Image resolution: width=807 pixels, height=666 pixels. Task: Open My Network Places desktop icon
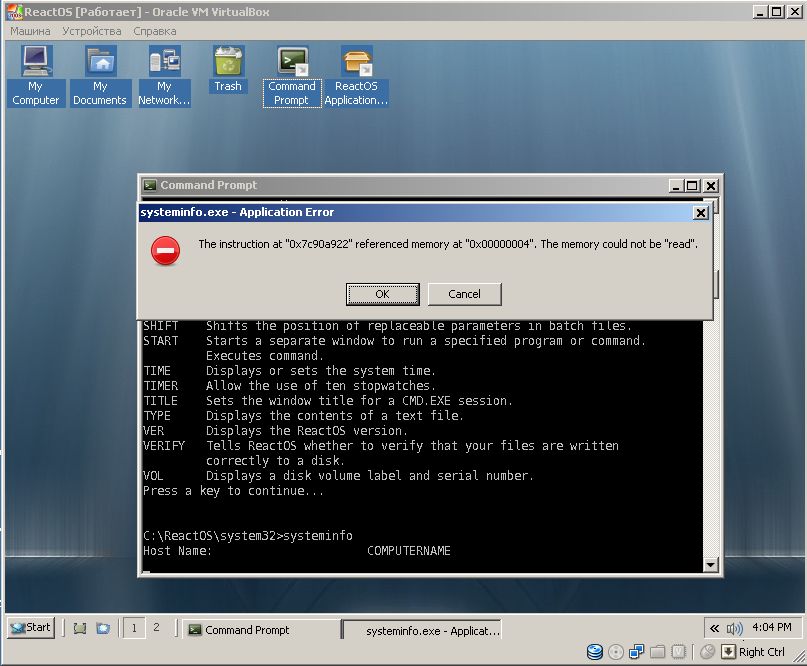click(164, 75)
